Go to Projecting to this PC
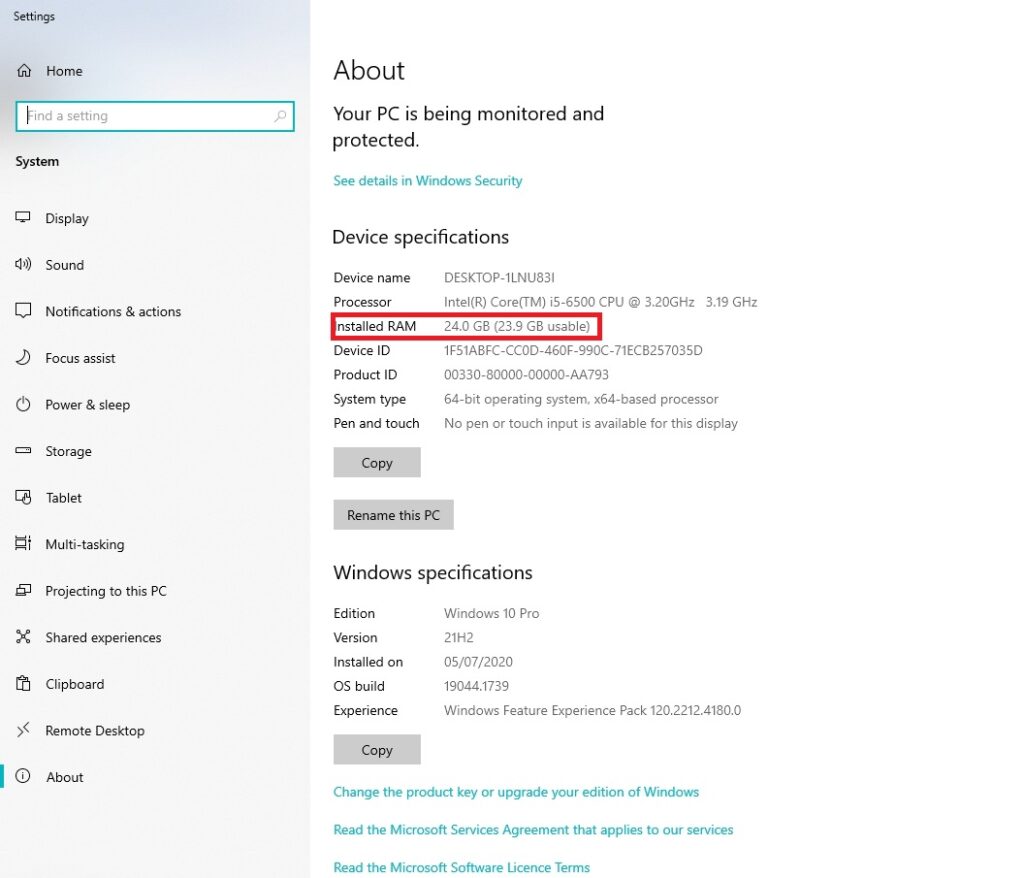Viewport: 1024px width, 878px height. [x=106, y=591]
